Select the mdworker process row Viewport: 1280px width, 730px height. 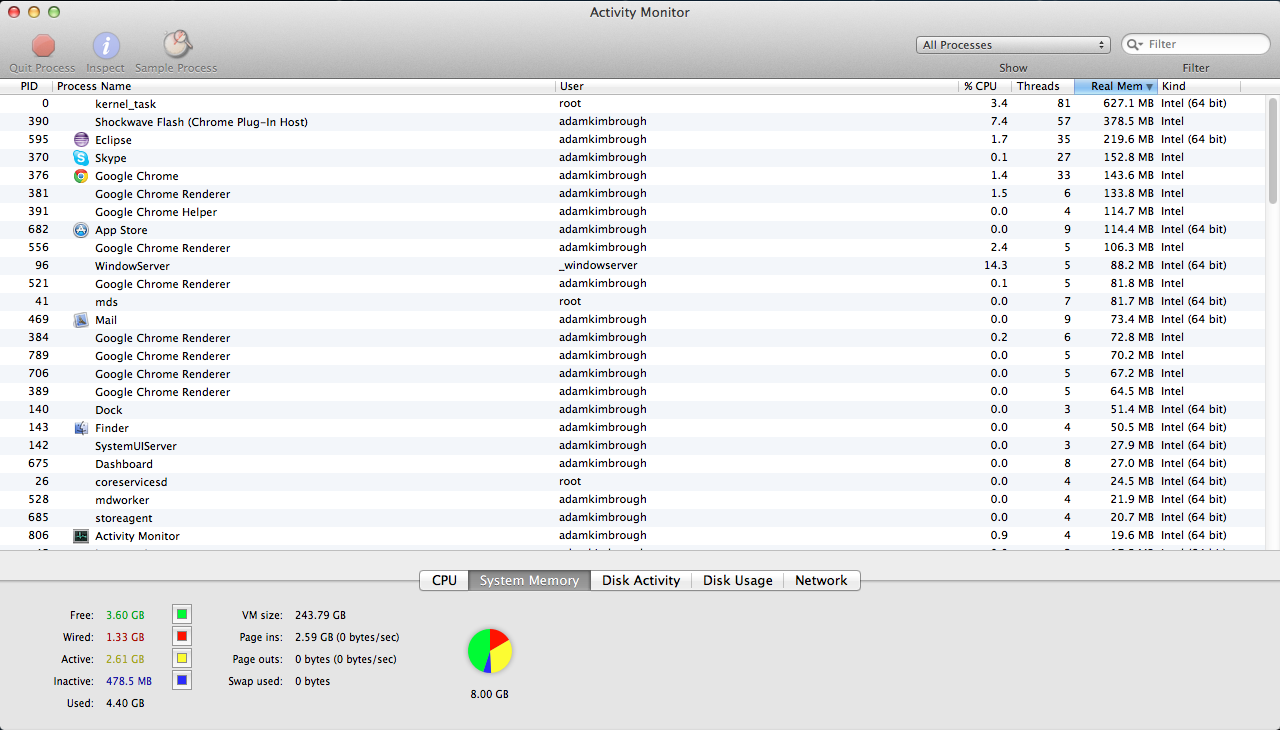click(x=640, y=500)
